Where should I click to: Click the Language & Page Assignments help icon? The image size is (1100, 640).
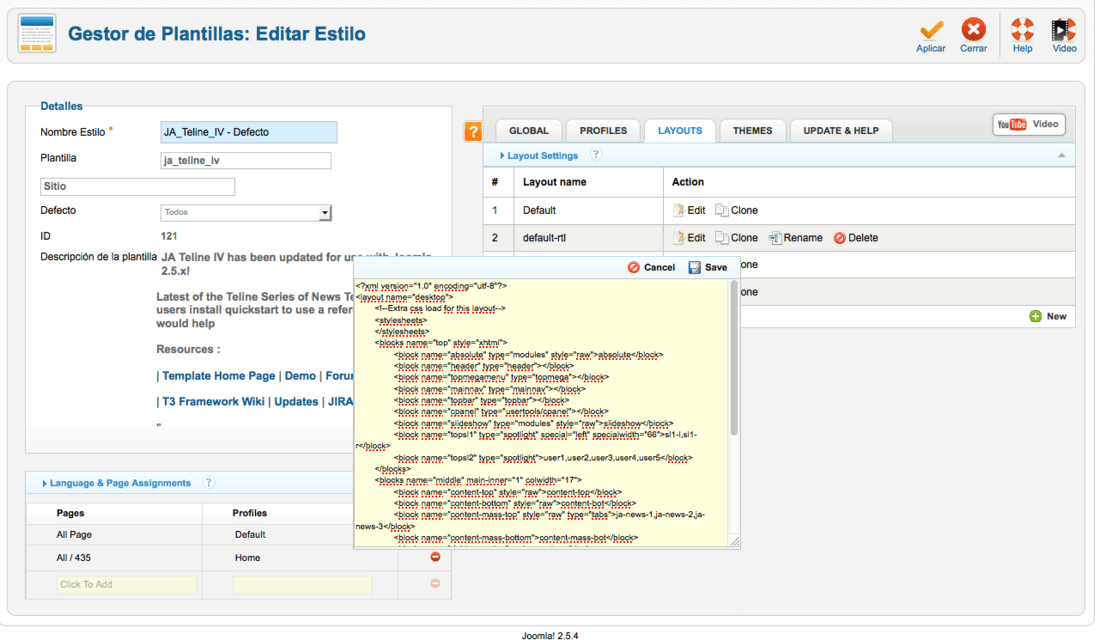[208, 483]
